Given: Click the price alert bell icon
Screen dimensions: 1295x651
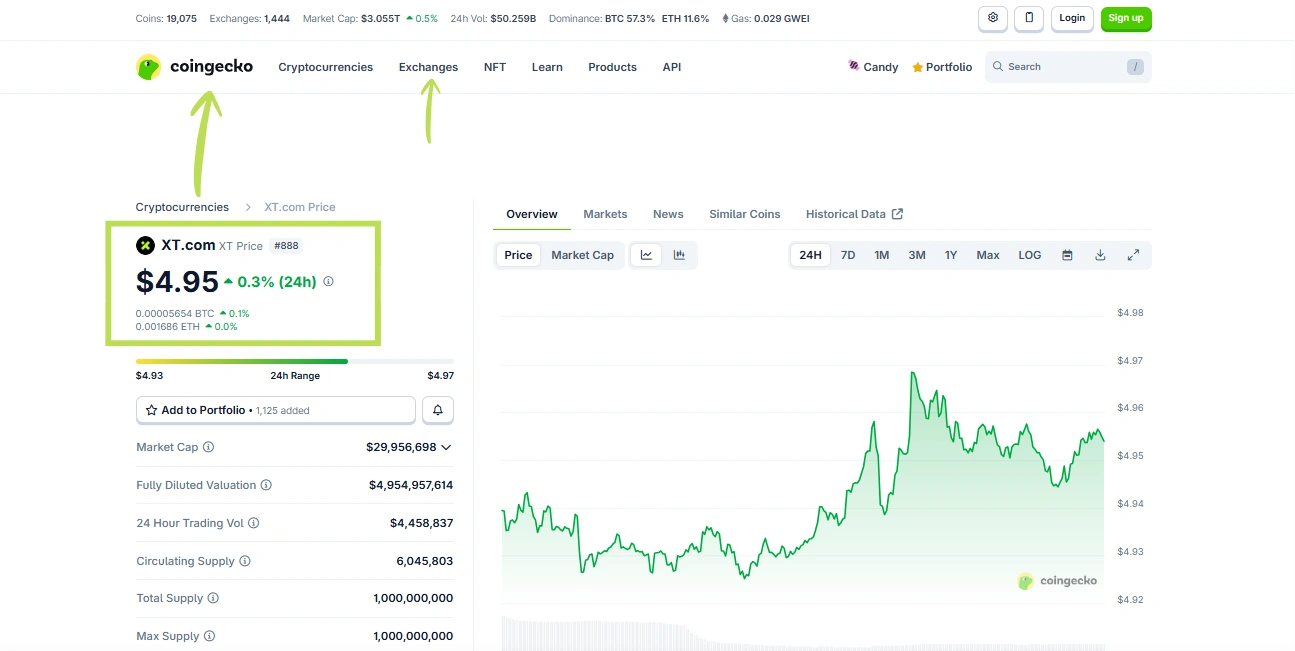Looking at the screenshot, I should coord(438,410).
